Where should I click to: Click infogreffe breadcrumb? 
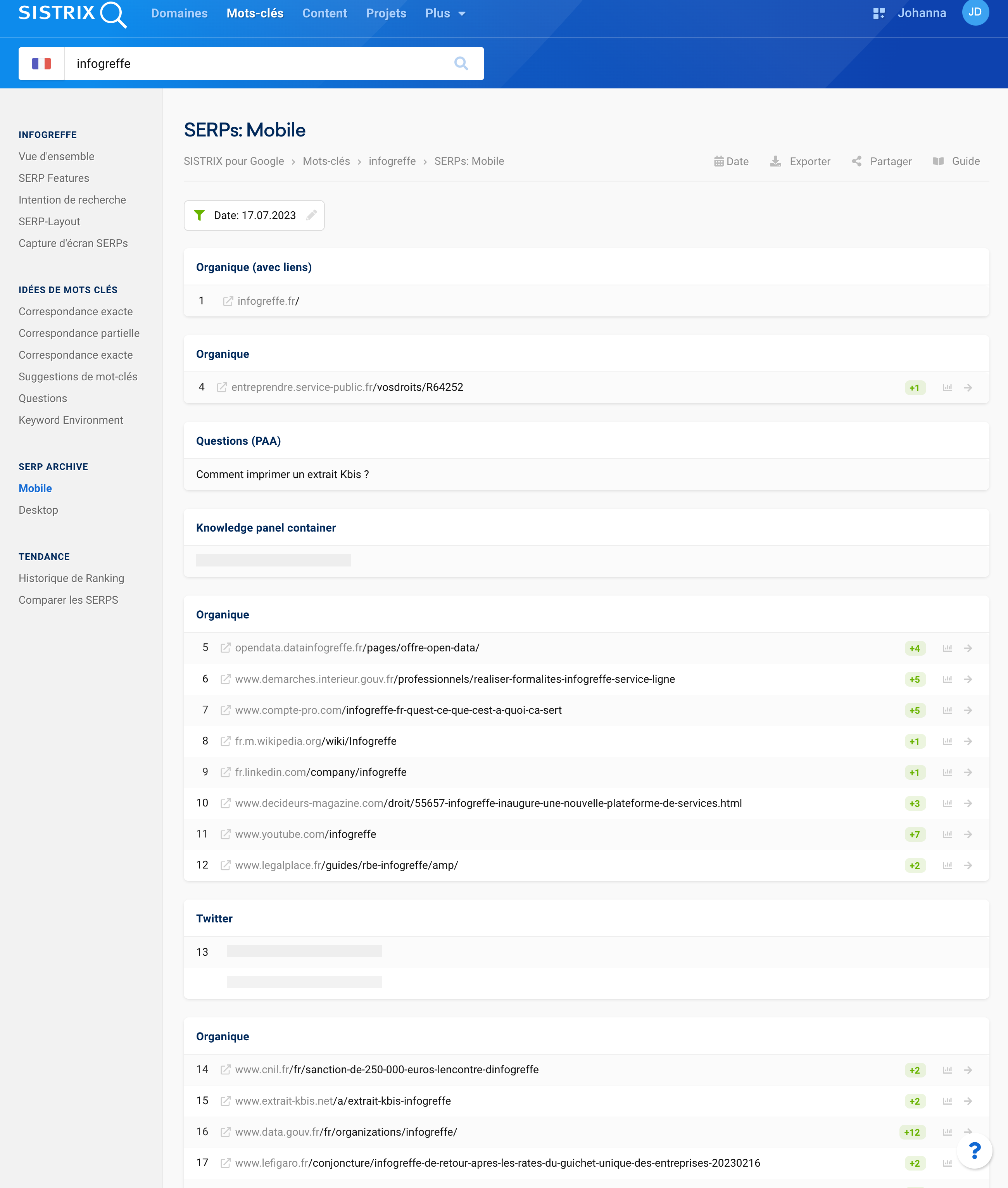(x=392, y=162)
